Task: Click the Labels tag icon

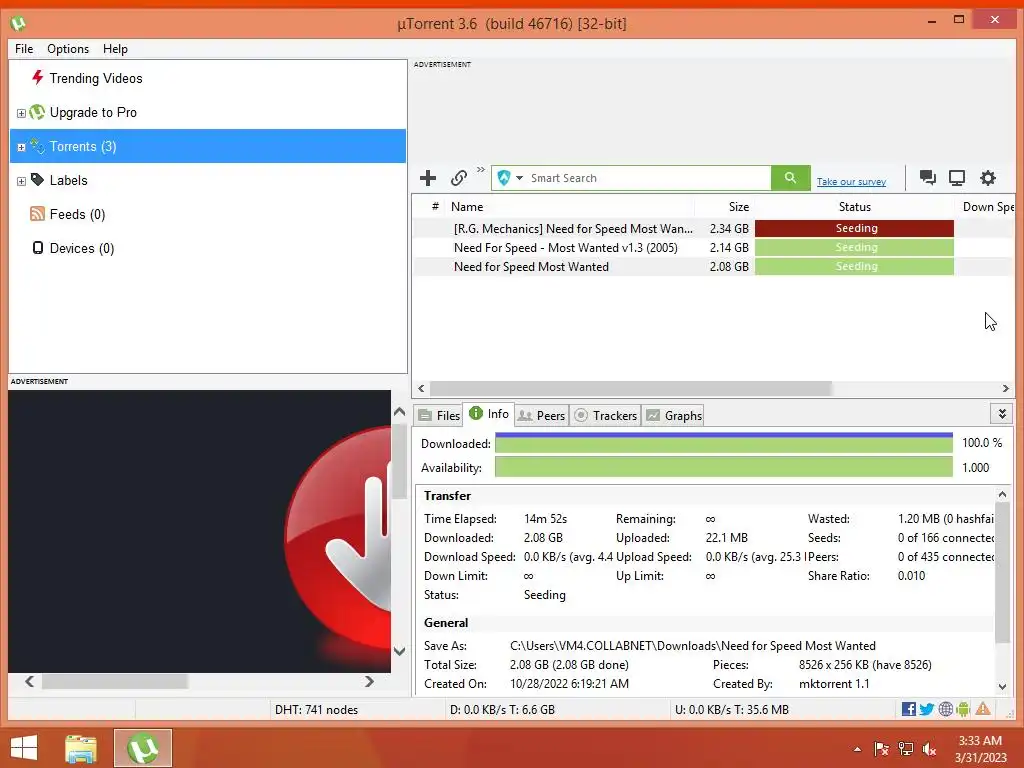Action: coord(38,180)
